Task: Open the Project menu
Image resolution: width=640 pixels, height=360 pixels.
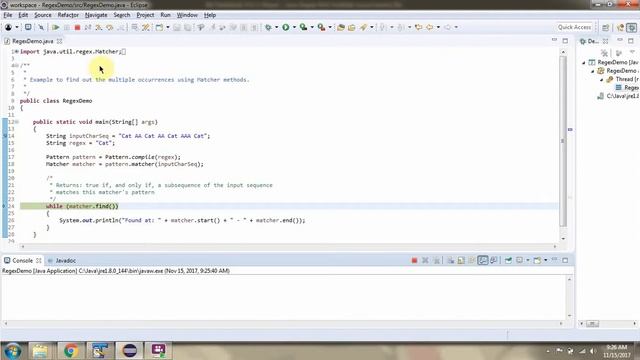Action: click(145, 15)
